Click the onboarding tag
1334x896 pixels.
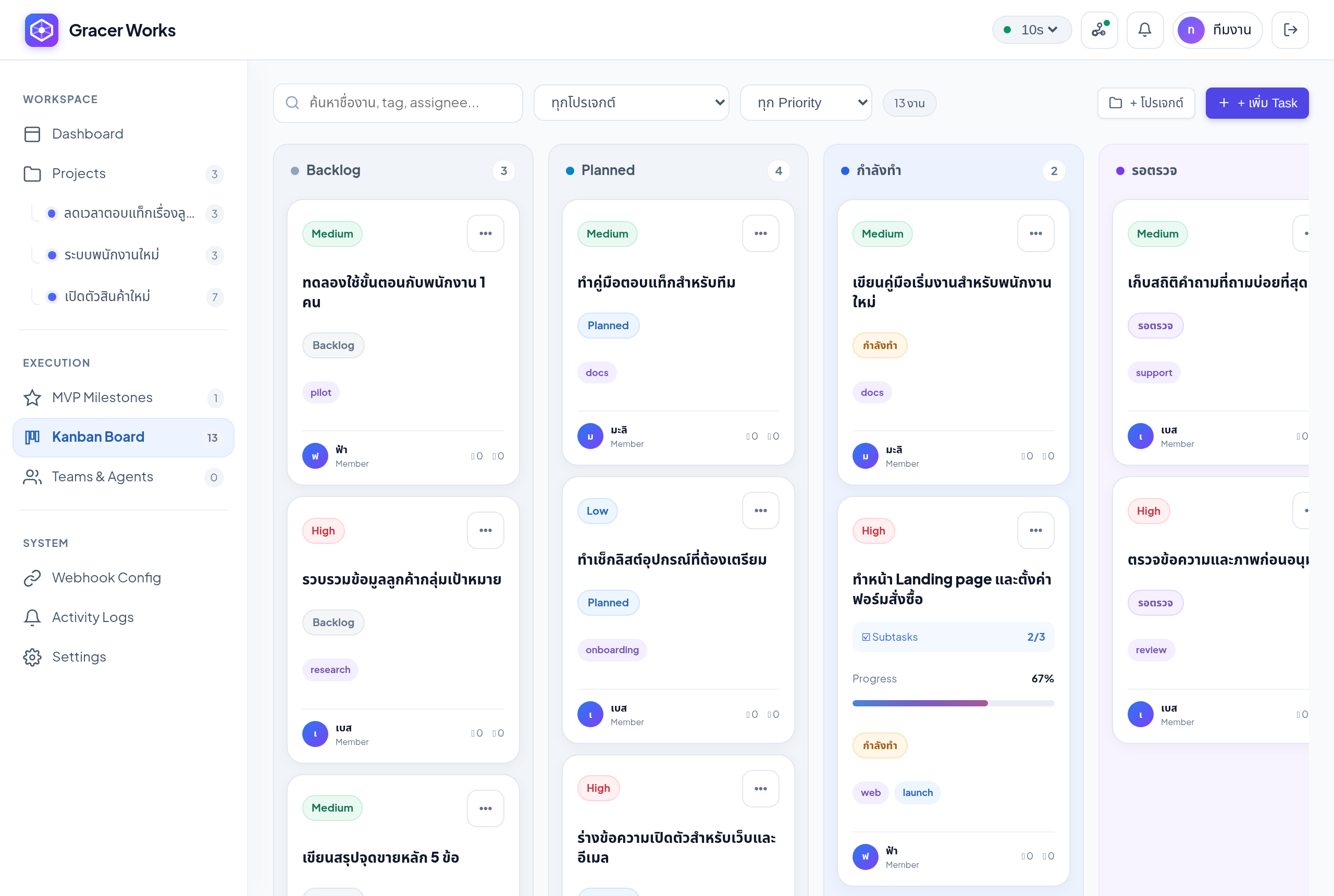612,650
